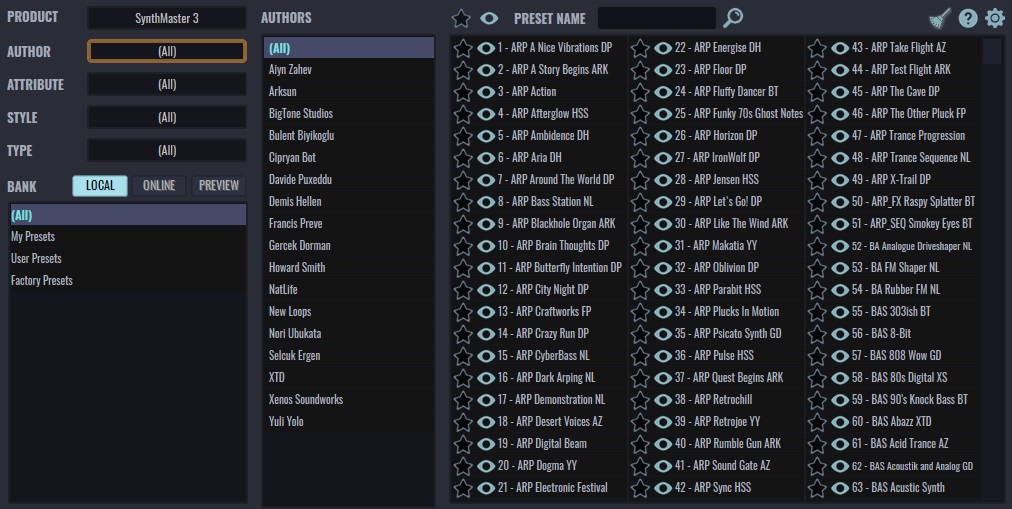The height and width of the screenshot is (509, 1012).
Task: Load preset 62 - BAS Acoustik and Analog GD
Action: [912, 466]
